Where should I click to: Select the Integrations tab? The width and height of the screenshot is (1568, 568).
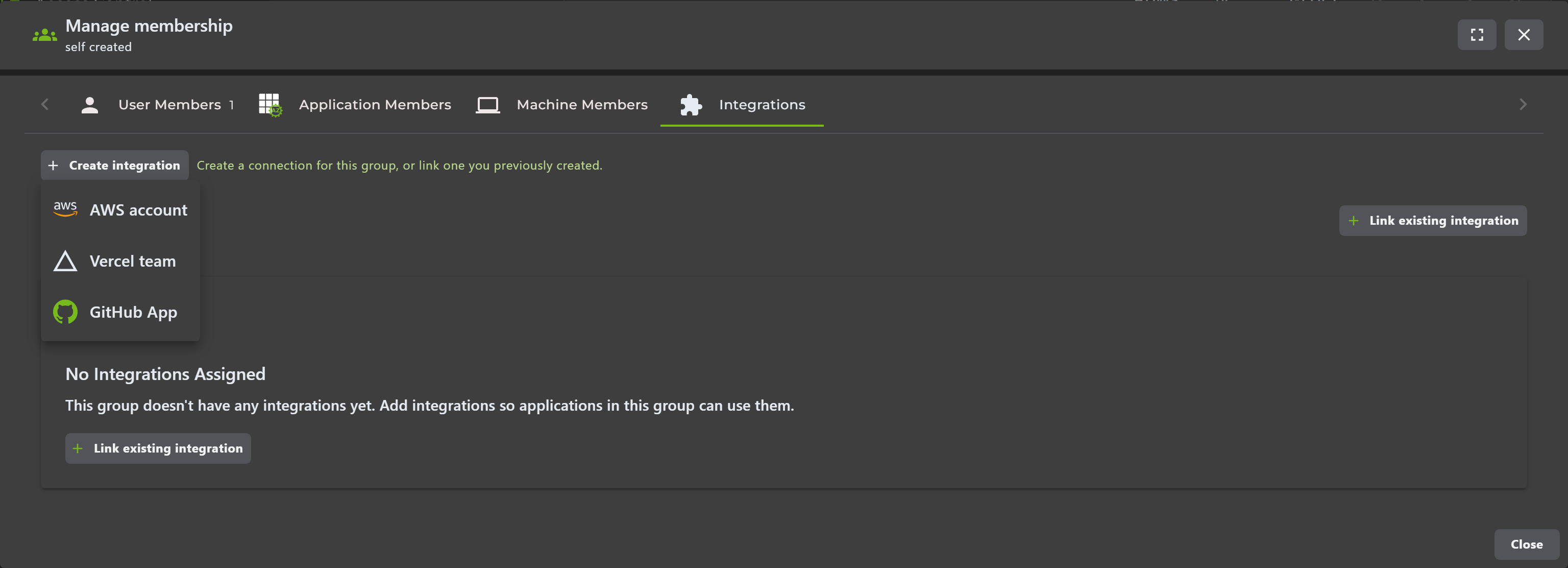click(x=742, y=105)
